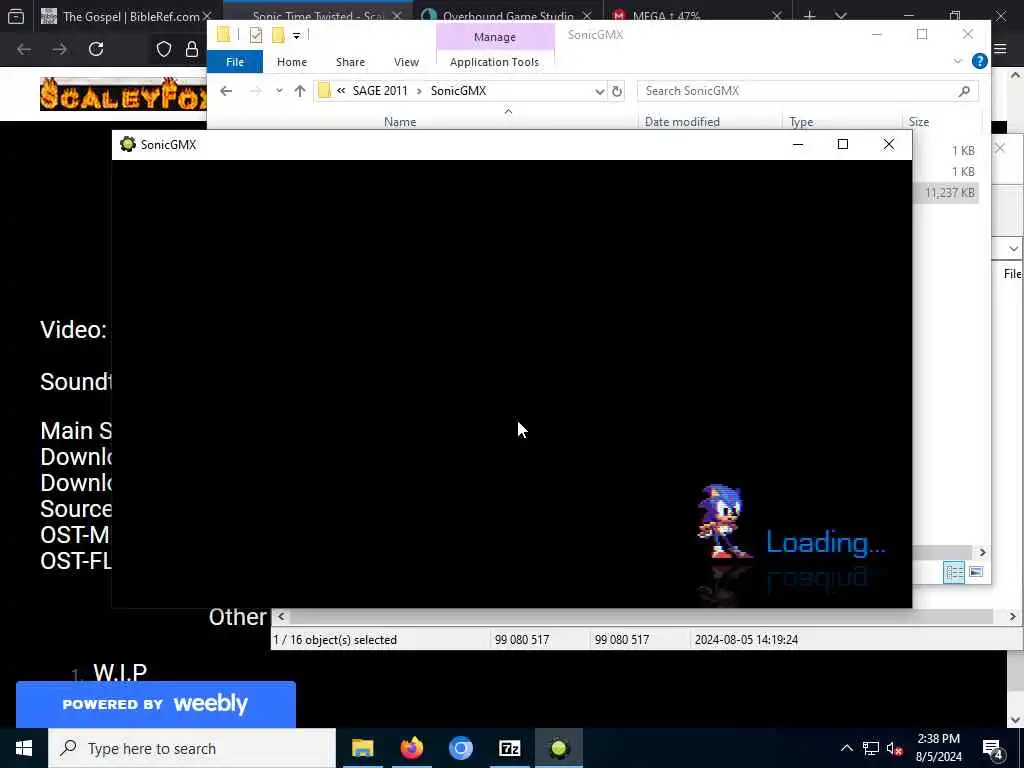
Task: Switch Explorer to details view icon
Action: pos(953,572)
